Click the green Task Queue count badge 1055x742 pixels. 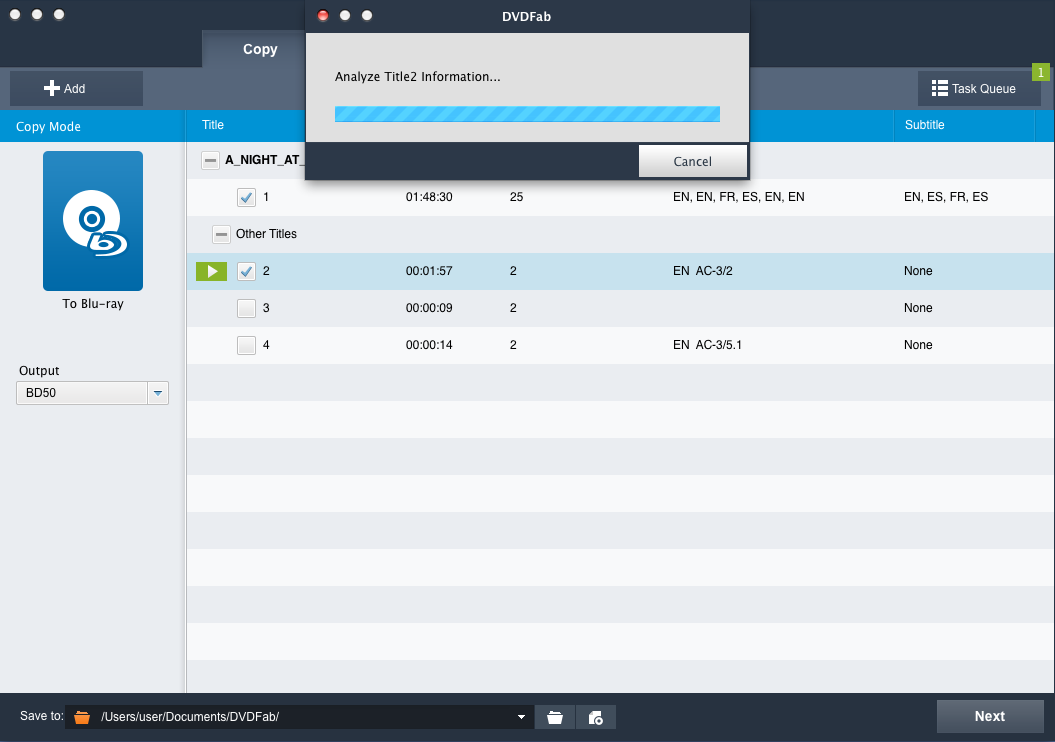click(1041, 72)
